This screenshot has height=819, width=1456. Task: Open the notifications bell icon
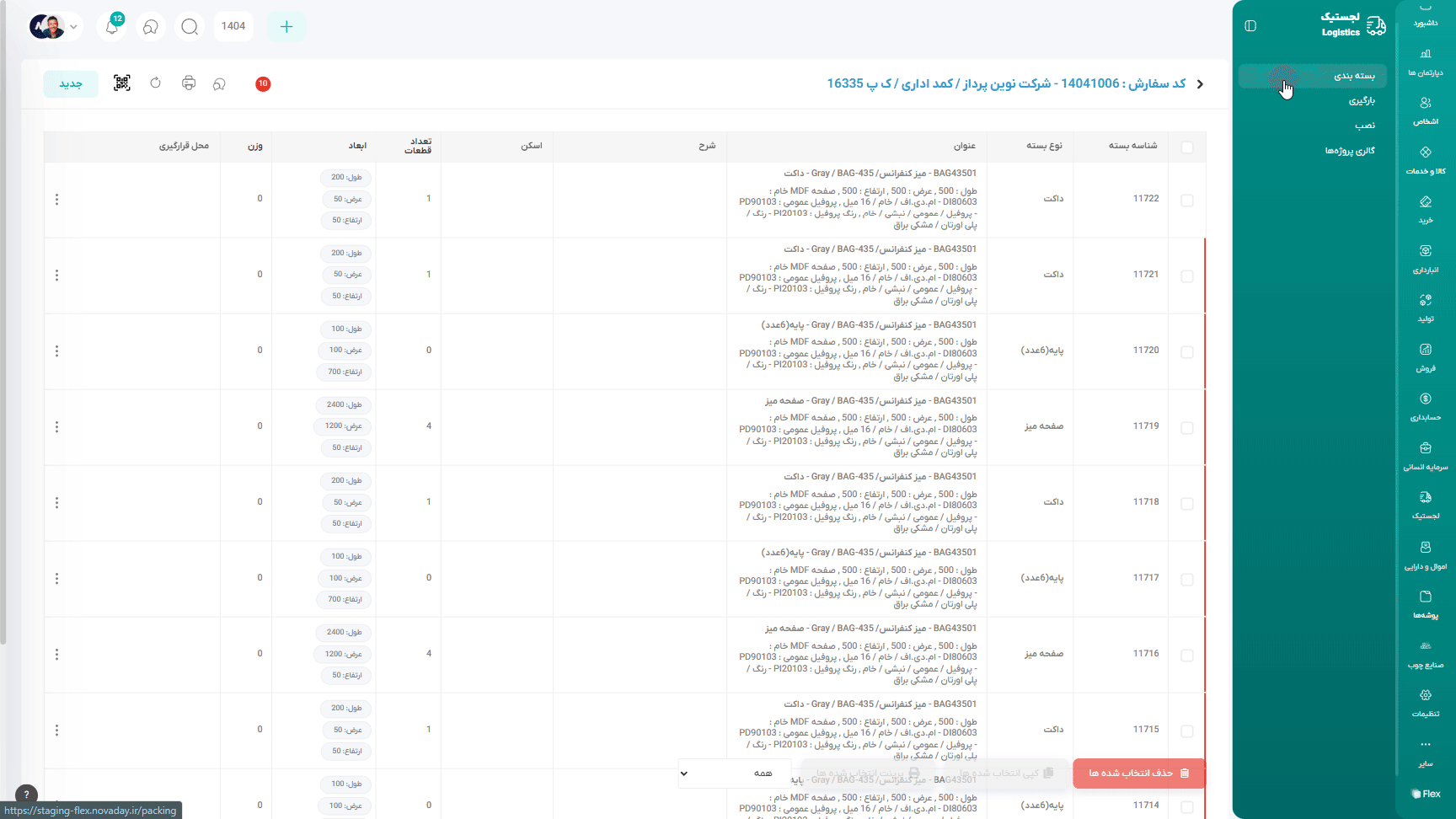[112, 27]
